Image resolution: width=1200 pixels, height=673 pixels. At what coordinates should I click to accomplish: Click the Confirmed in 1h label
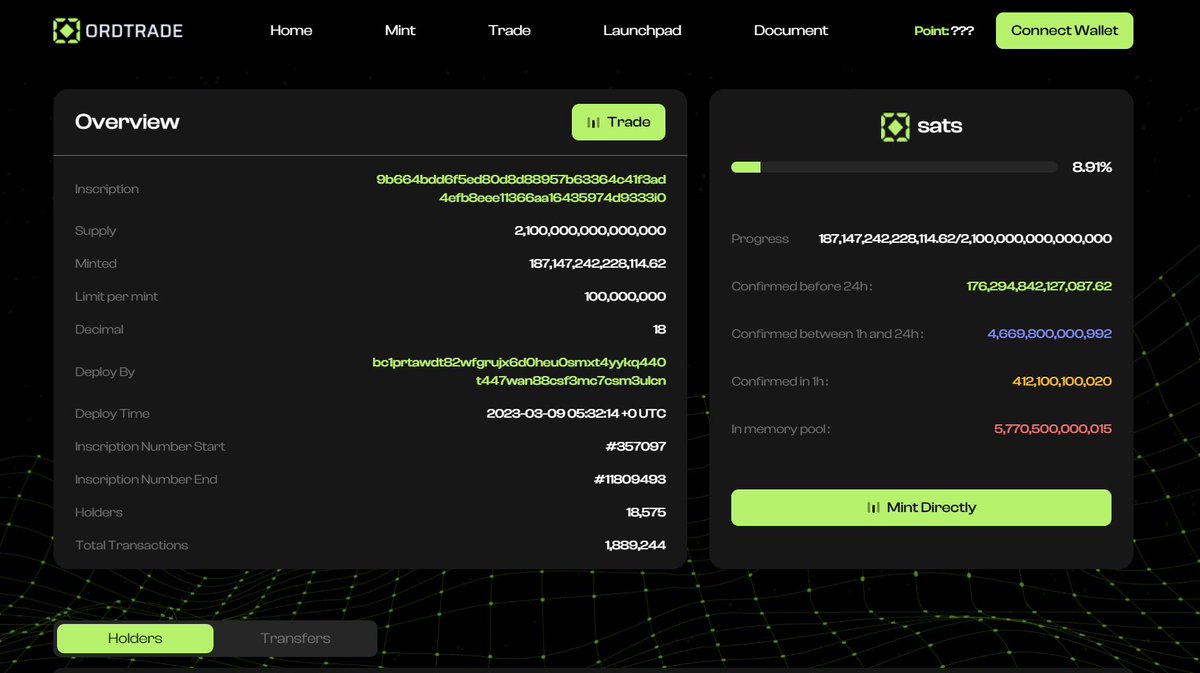[780, 381]
